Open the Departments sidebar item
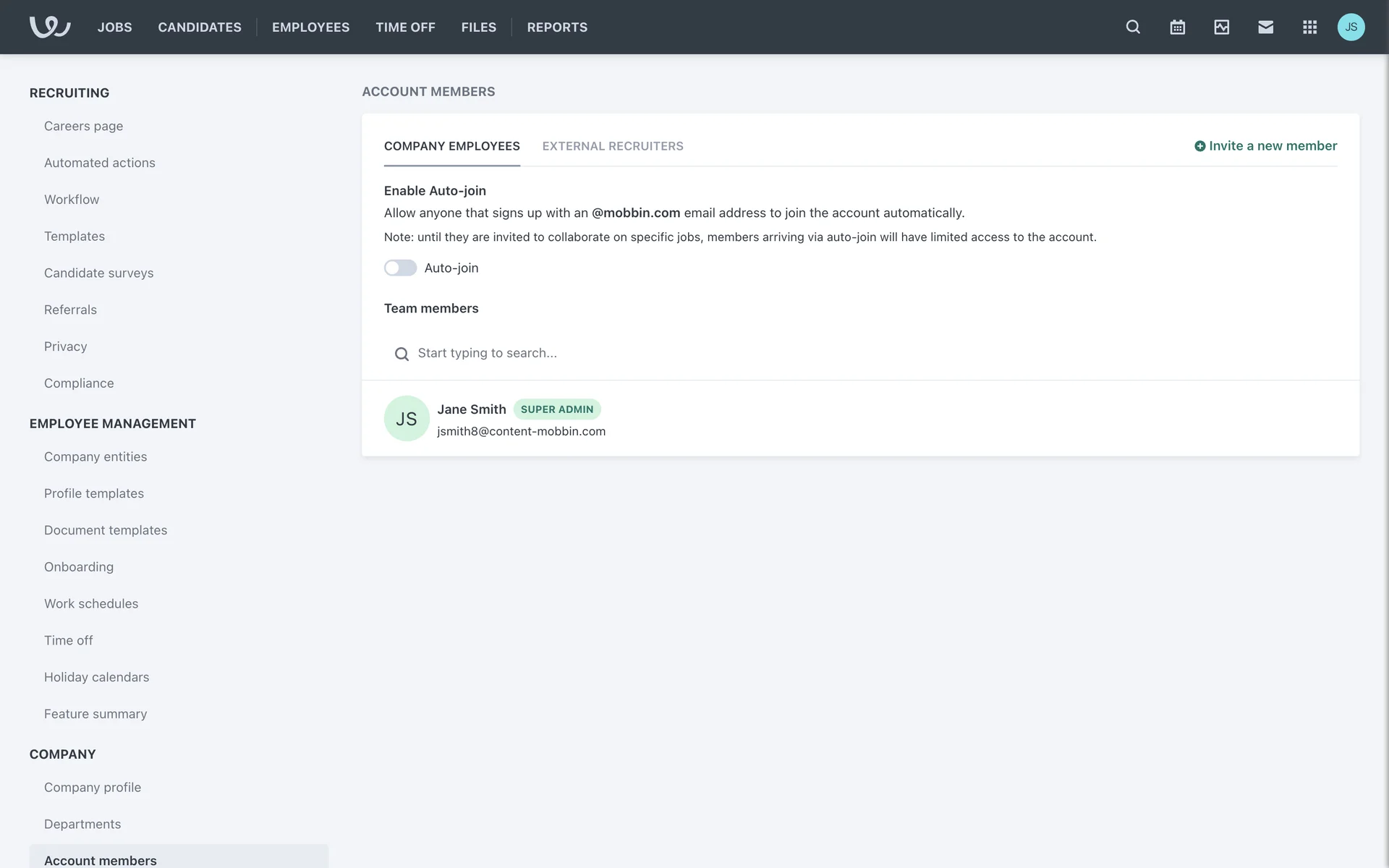Screen dimensions: 1389x868 [x=82, y=824]
